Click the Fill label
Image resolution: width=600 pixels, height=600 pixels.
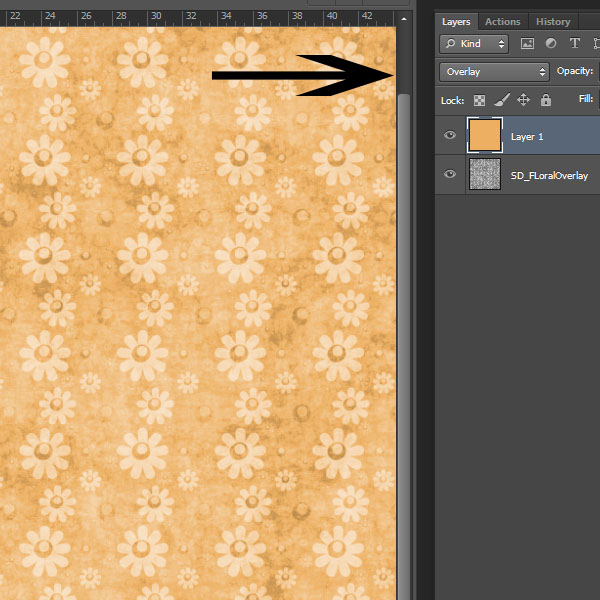(585, 99)
